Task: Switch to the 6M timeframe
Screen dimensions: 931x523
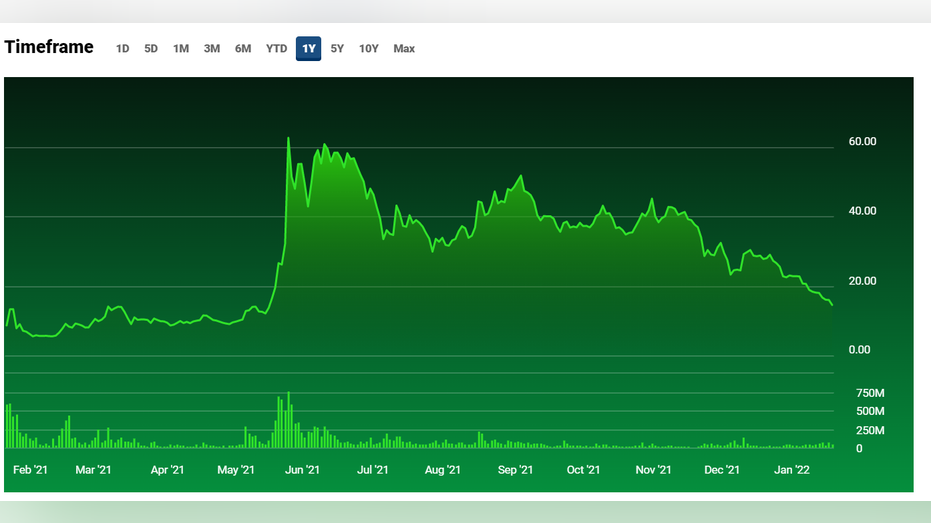Action: tap(243, 49)
